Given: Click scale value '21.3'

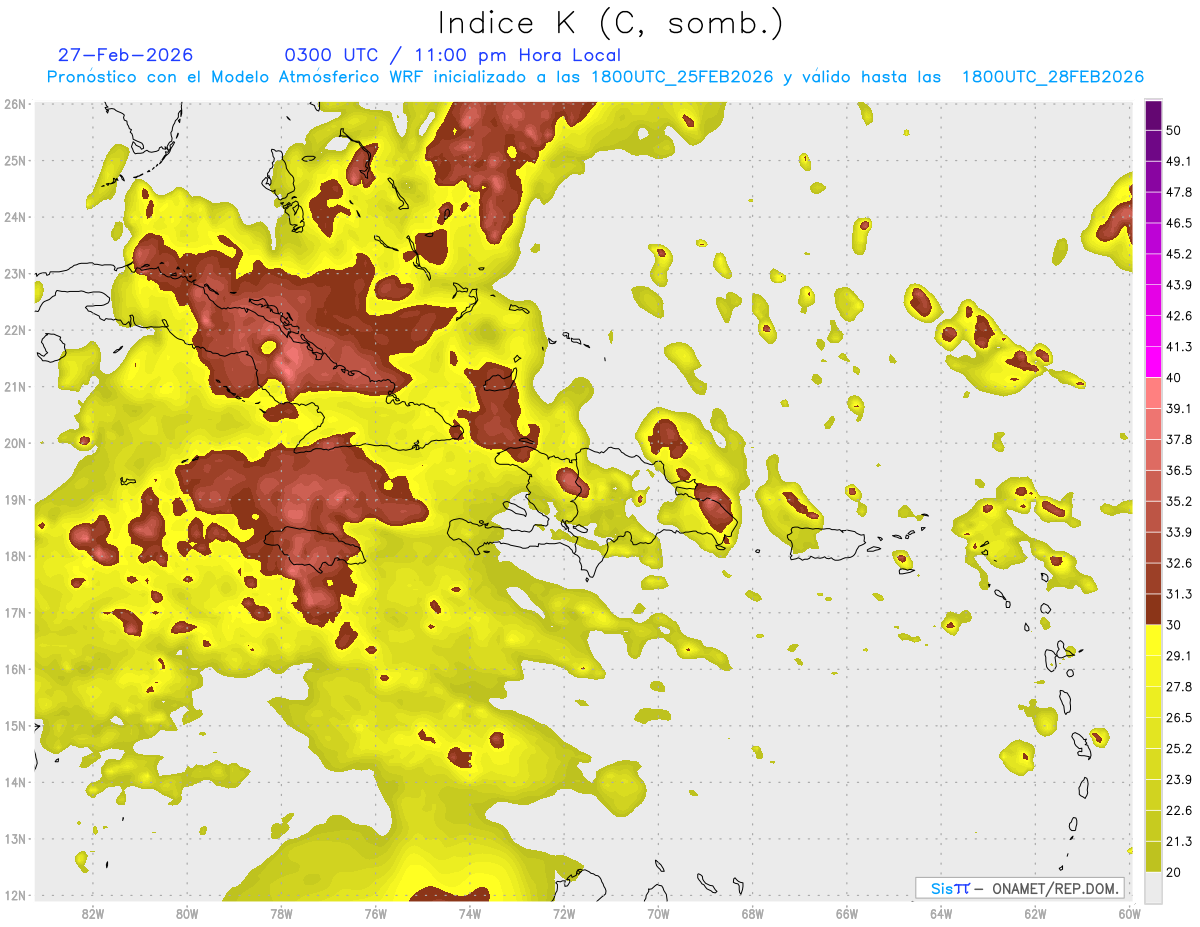Looking at the screenshot, I should point(1179,841).
